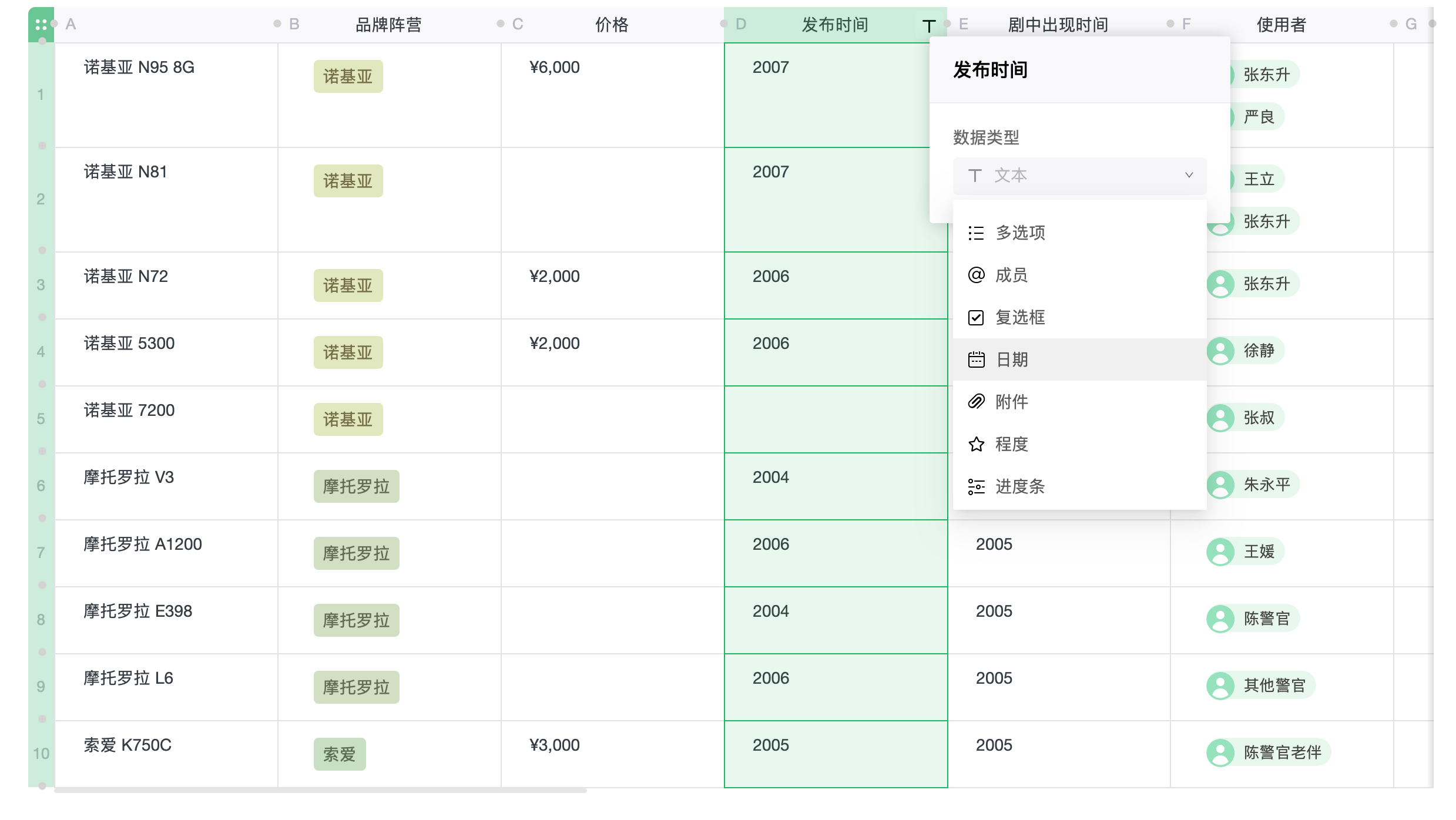This screenshot has height=820, width=1456.
Task: Choose 复选框 data type
Action: [1079, 318]
